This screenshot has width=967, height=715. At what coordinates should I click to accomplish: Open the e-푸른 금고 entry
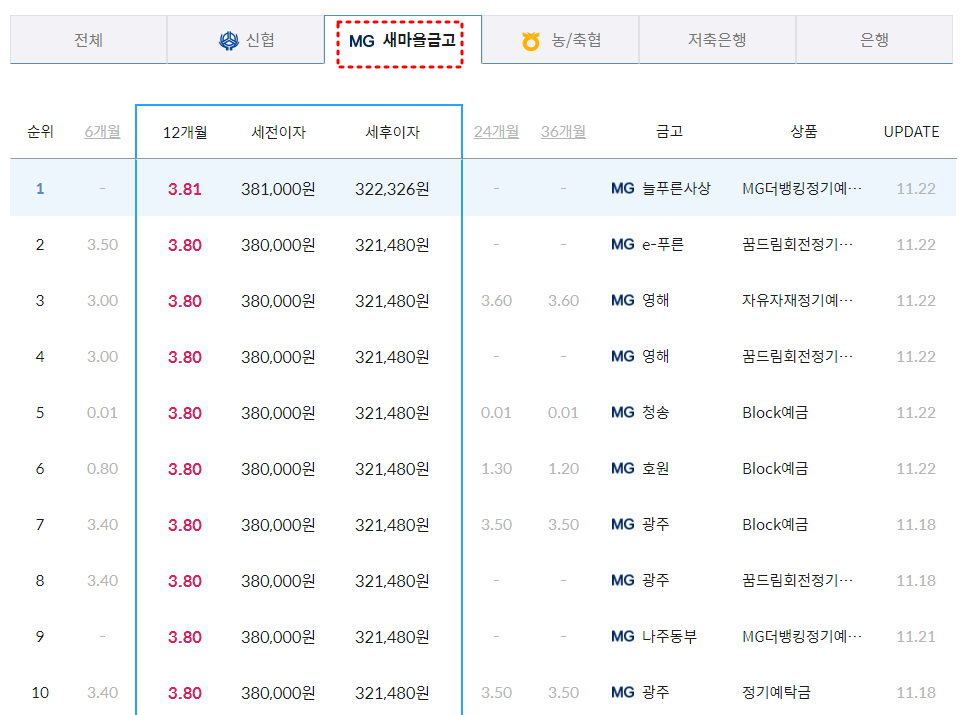tap(663, 244)
